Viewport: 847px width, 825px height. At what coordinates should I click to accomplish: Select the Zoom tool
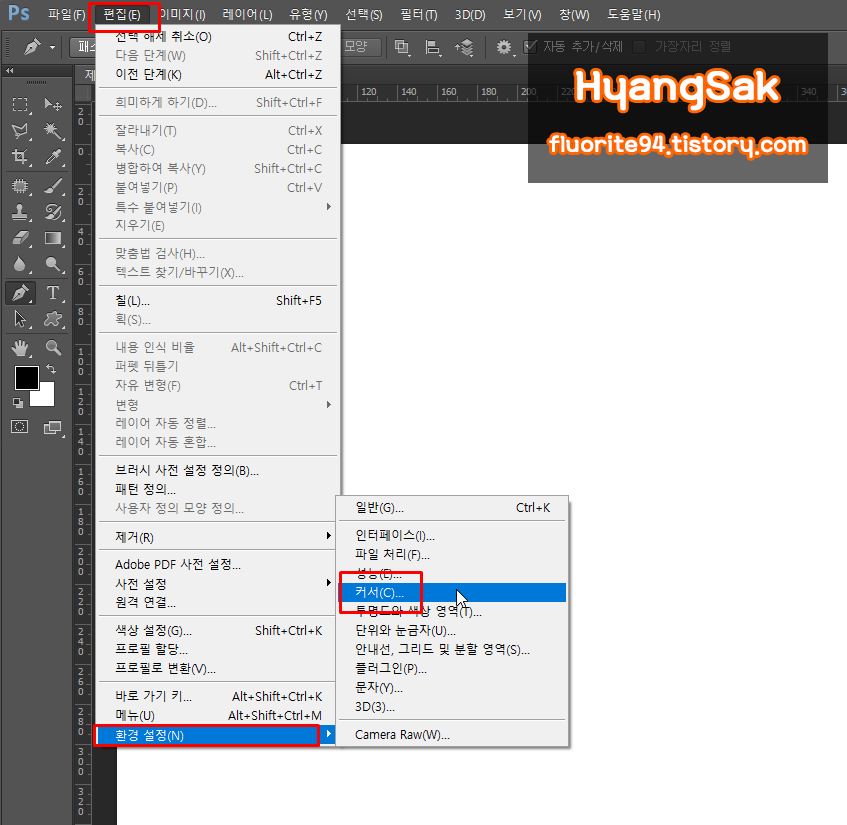(x=52, y=348)
